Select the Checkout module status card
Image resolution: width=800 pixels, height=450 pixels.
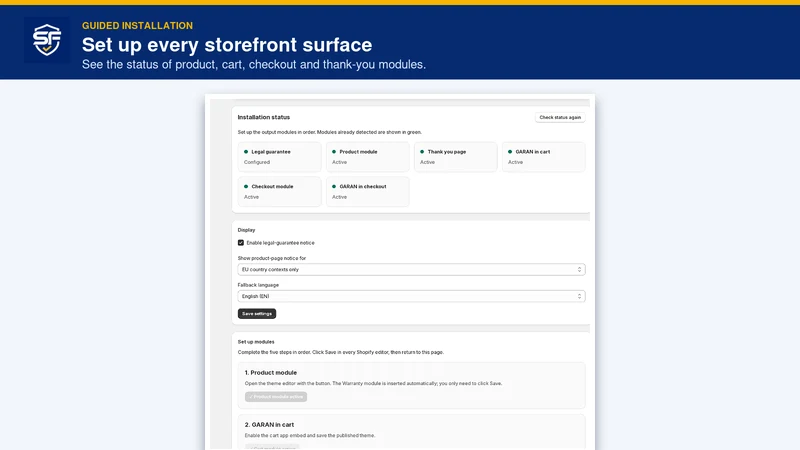[279, 191]
